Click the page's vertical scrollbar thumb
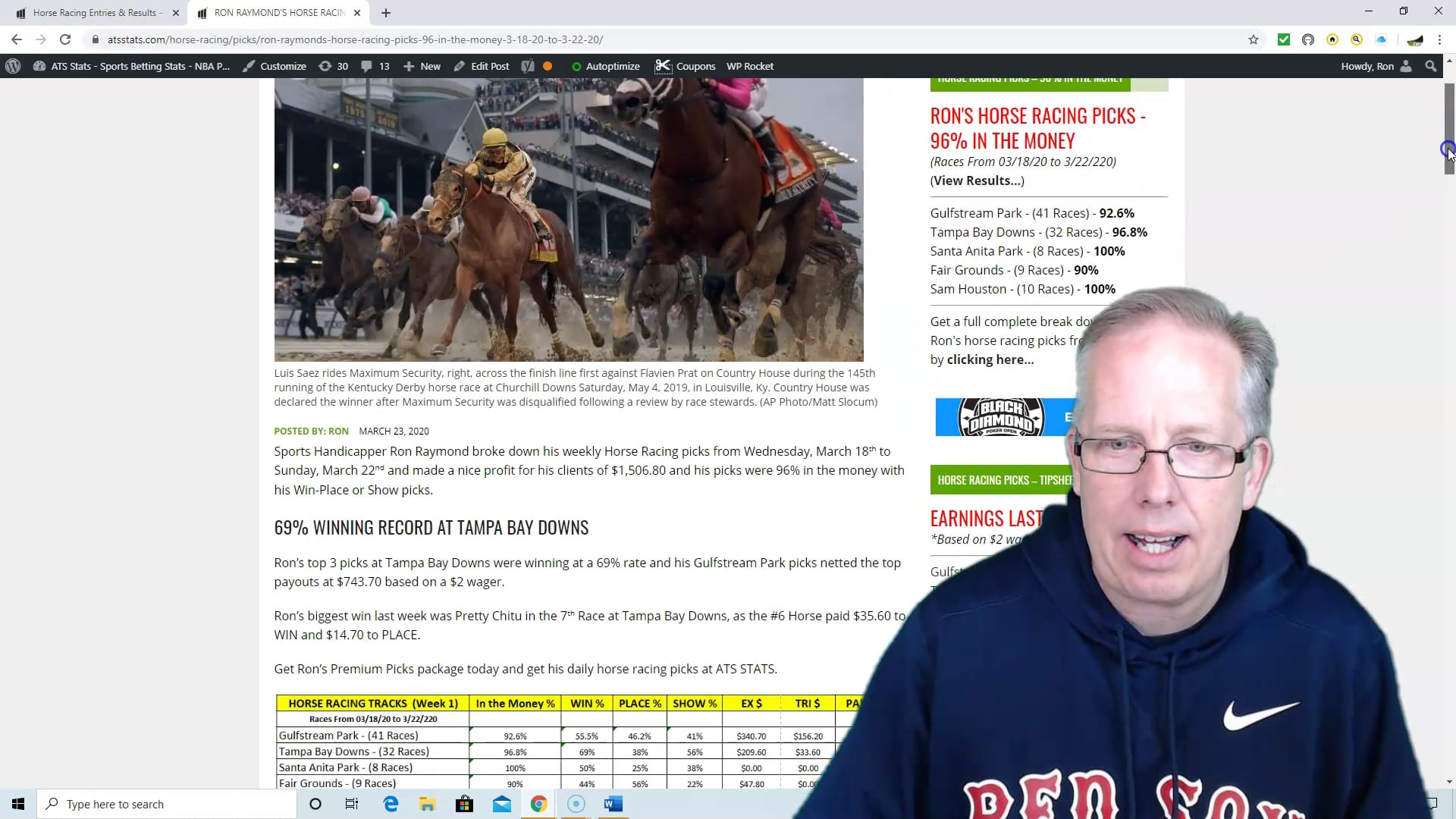1456x819 pixels. (1449, 129)
